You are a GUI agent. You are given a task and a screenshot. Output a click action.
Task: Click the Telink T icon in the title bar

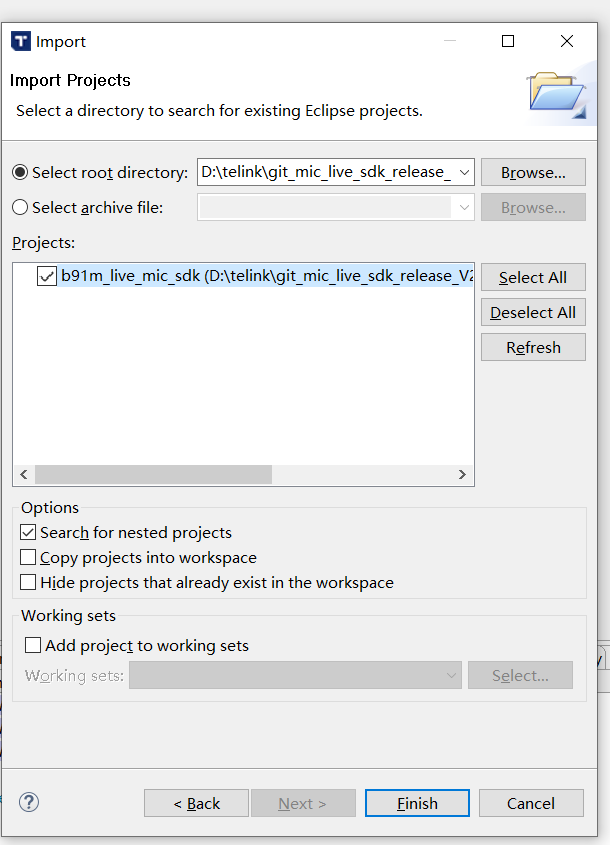(20, 41)
